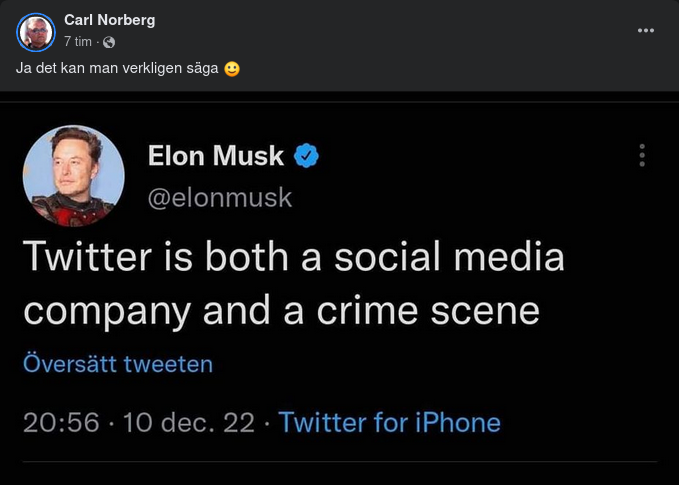Click the '7 tim' post timestamp
679x485 pixels.
coord(78,42)
